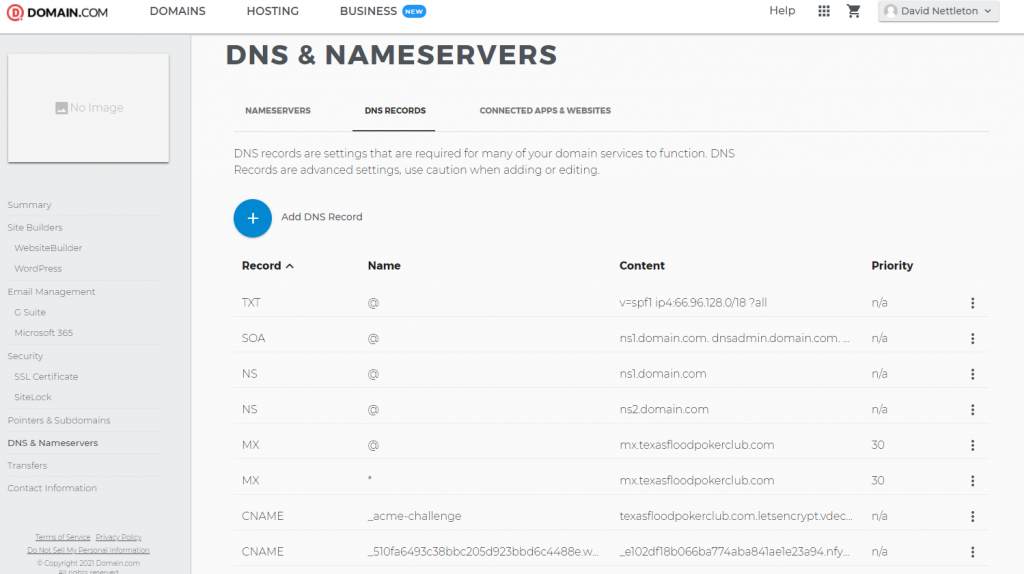Open three-dot menu for SOA record
The image size is (1024, 574).
pyautogui.click(x=972, y=339)
